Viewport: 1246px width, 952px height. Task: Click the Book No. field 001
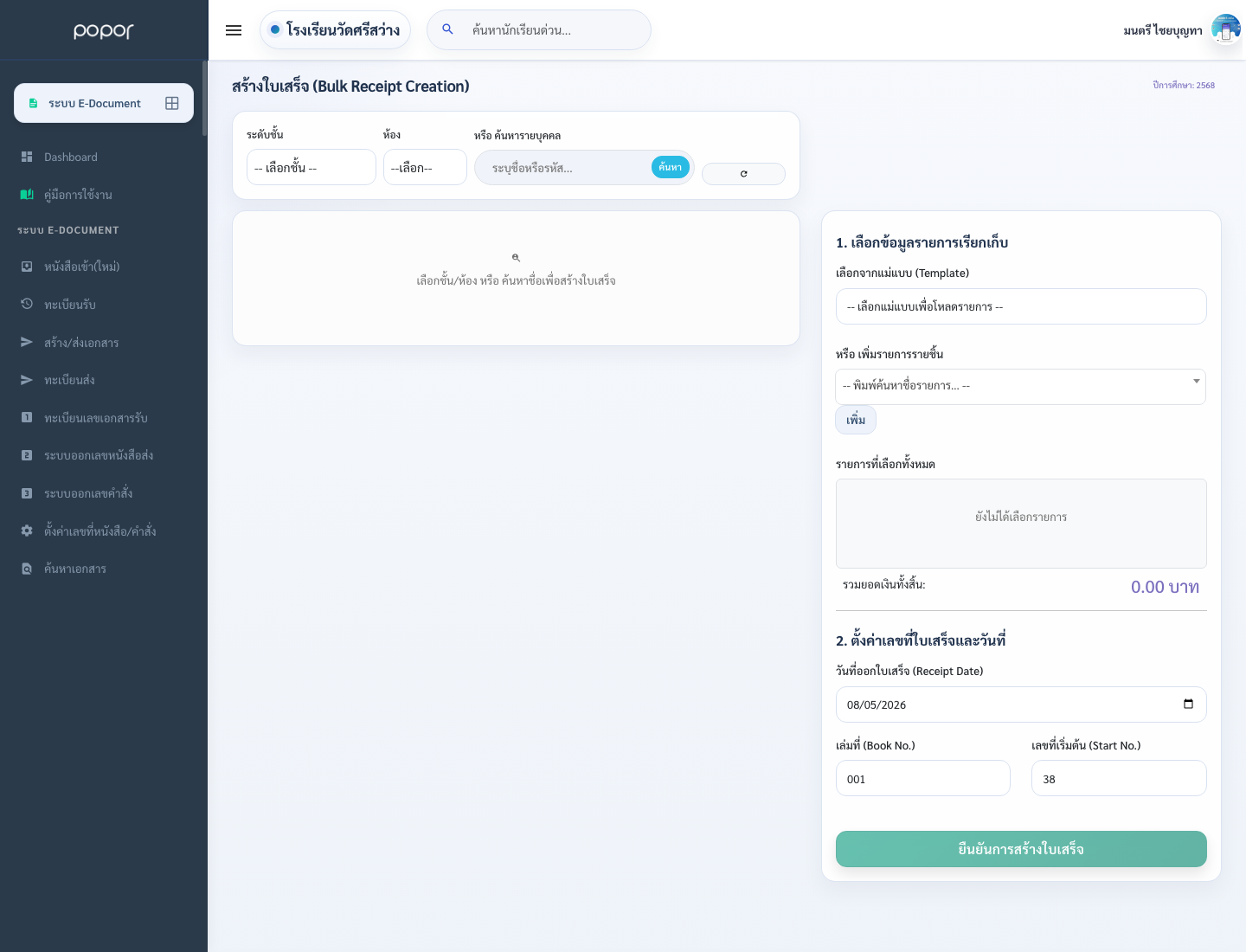tap(923, 778)
